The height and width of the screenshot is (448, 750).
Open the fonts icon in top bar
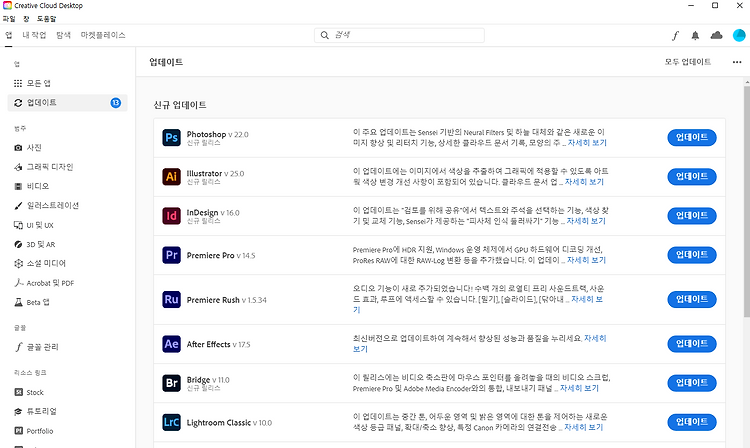pos(675,35)
